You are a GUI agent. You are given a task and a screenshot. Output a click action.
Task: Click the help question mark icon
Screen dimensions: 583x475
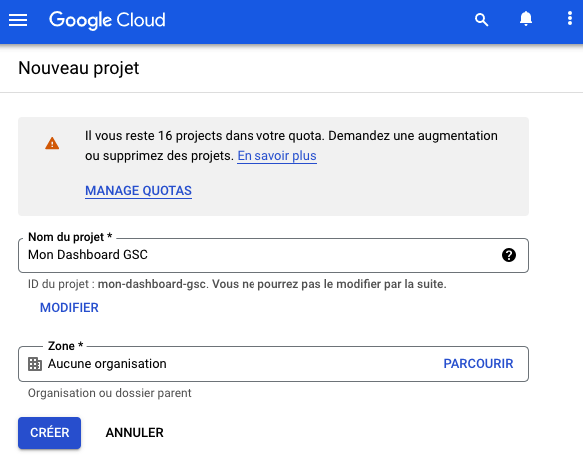509,255
